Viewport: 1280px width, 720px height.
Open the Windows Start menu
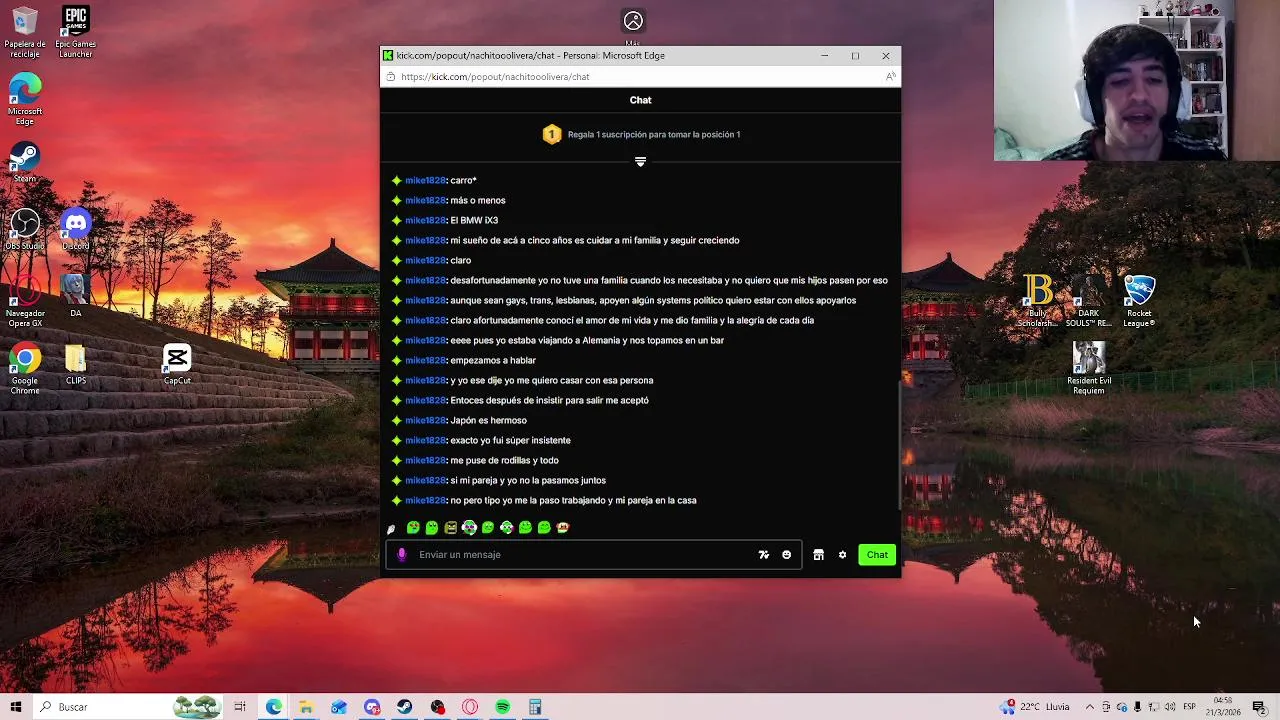(16, 707)
